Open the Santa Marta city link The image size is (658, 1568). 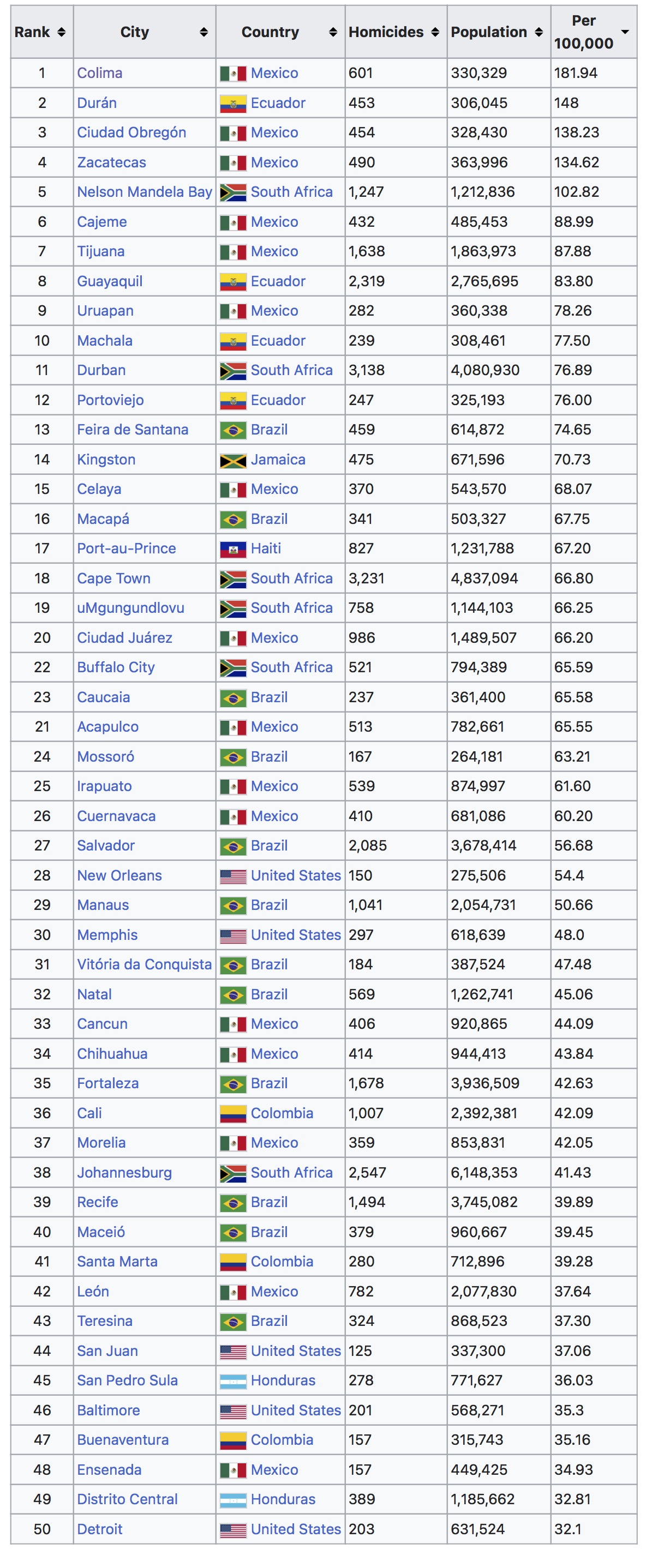(117, 1261)
